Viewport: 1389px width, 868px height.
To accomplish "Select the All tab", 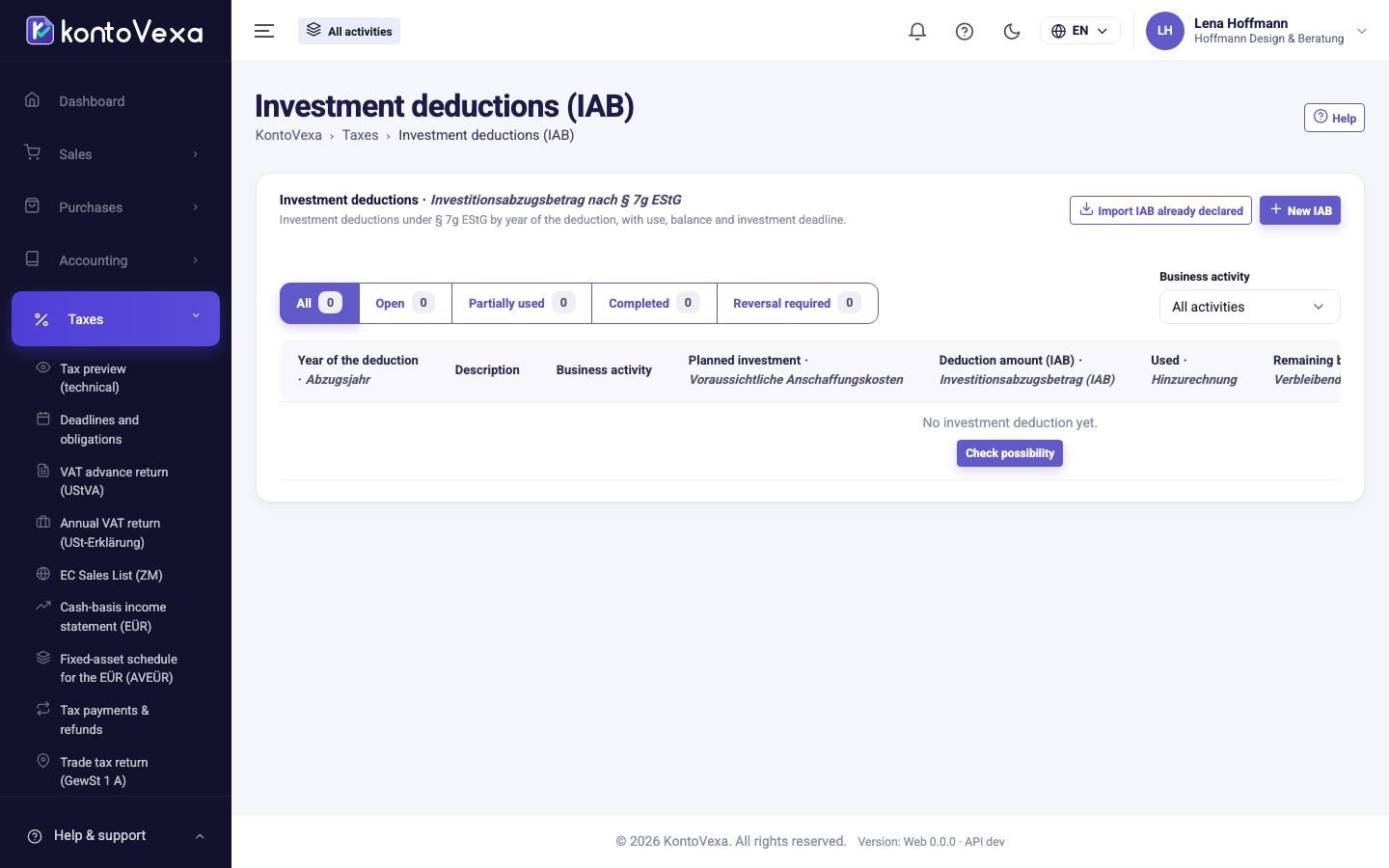I will (319, 303).
